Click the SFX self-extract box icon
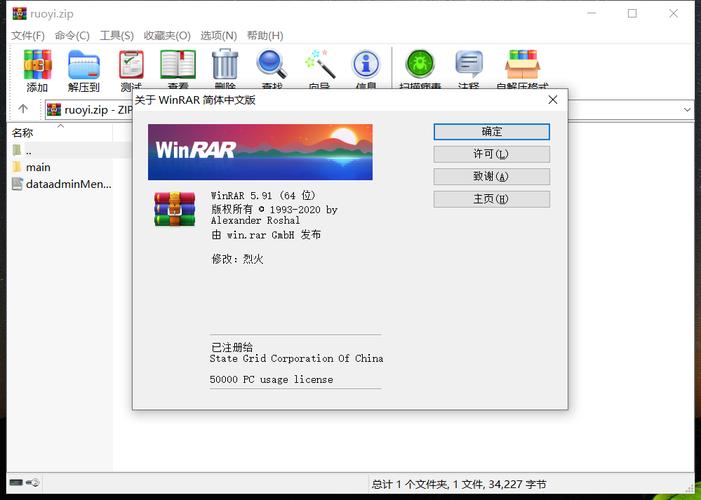This screenshot has height=500, width=701. click(522, 65)
